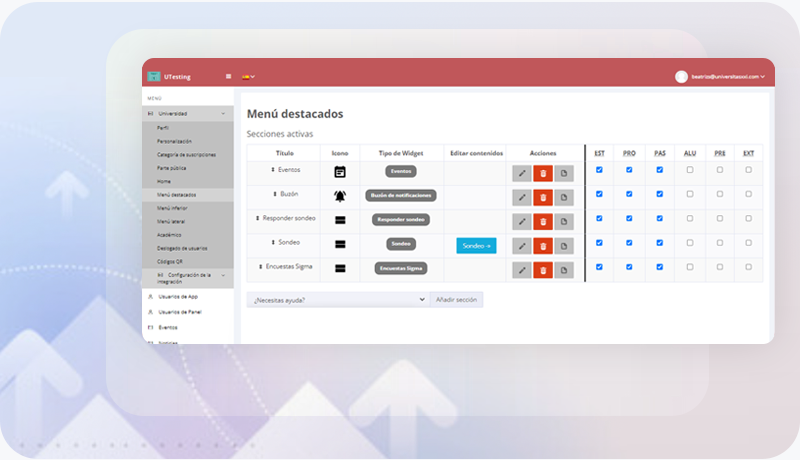Enable ALU checkbox for Buzón row
The height and width of the screenshot is (460, 800).
click(689, 194)
